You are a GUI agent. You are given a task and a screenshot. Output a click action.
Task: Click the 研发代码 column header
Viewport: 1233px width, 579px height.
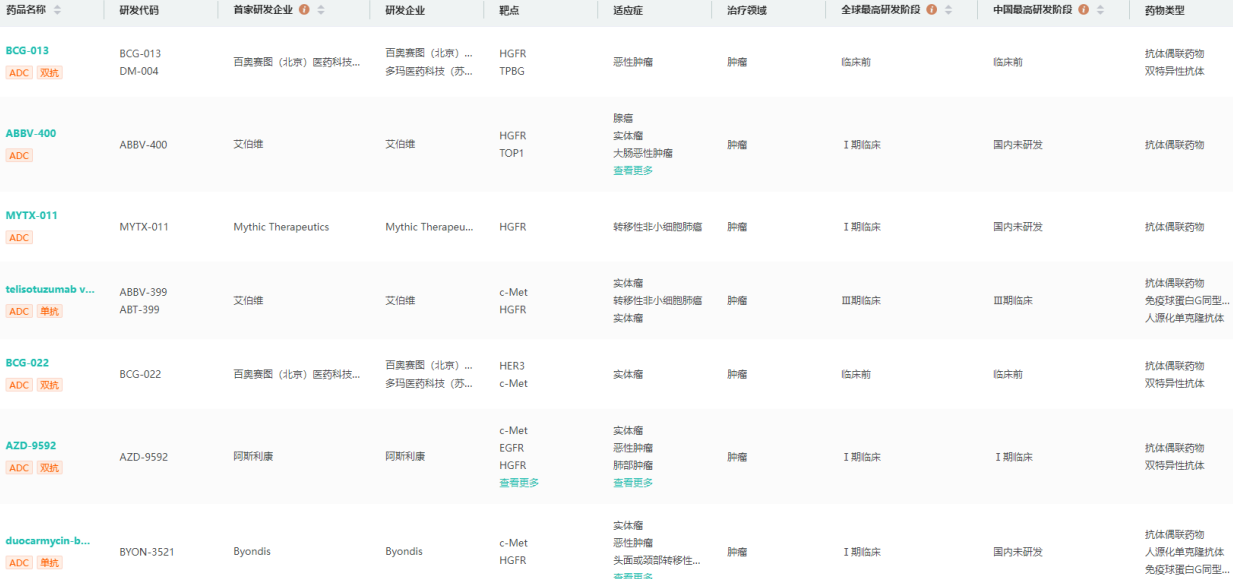139,10
